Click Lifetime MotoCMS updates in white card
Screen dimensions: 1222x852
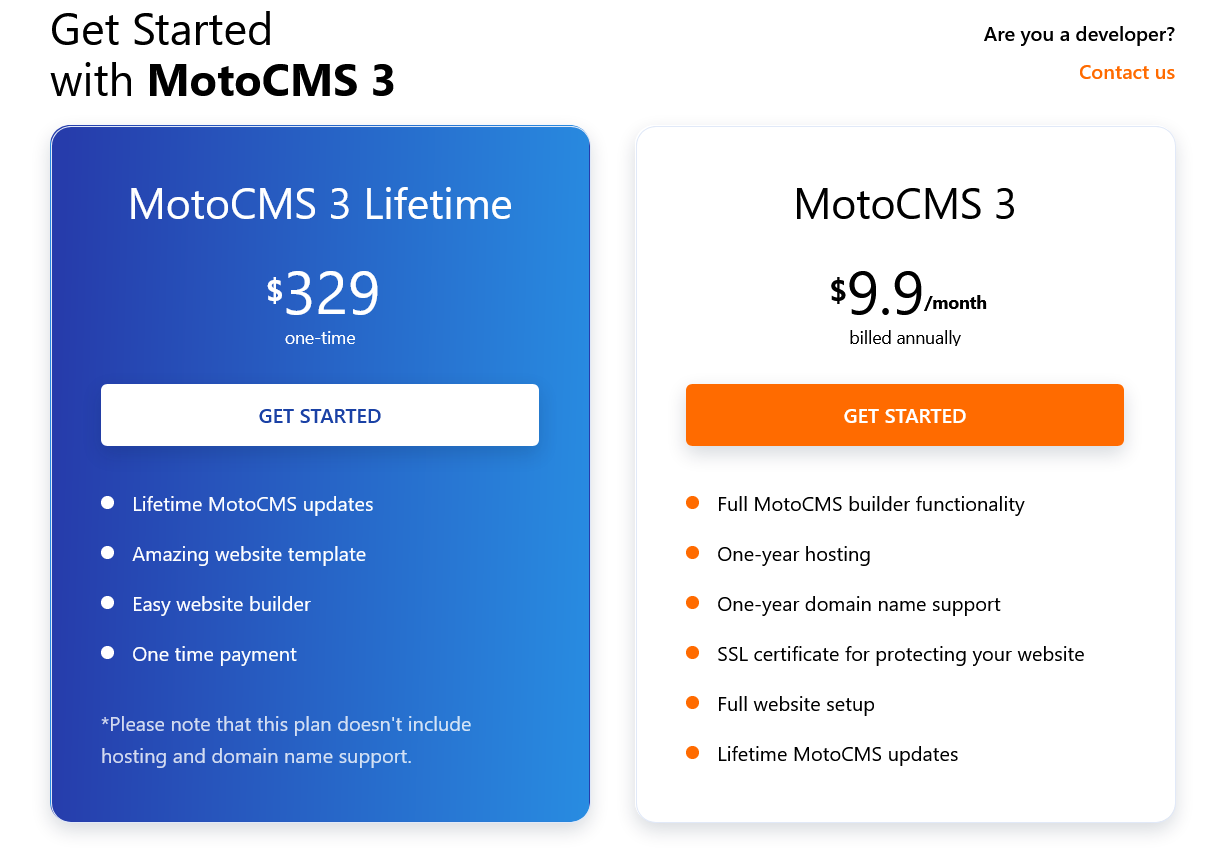pos(837,754)
